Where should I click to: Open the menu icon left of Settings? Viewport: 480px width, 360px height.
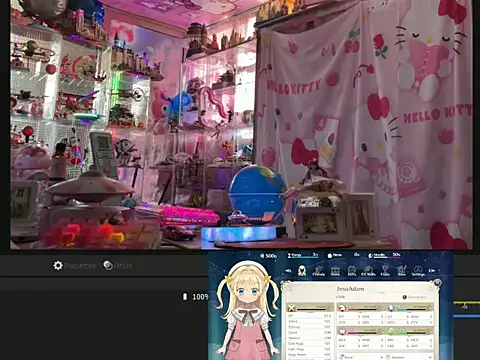402,271
